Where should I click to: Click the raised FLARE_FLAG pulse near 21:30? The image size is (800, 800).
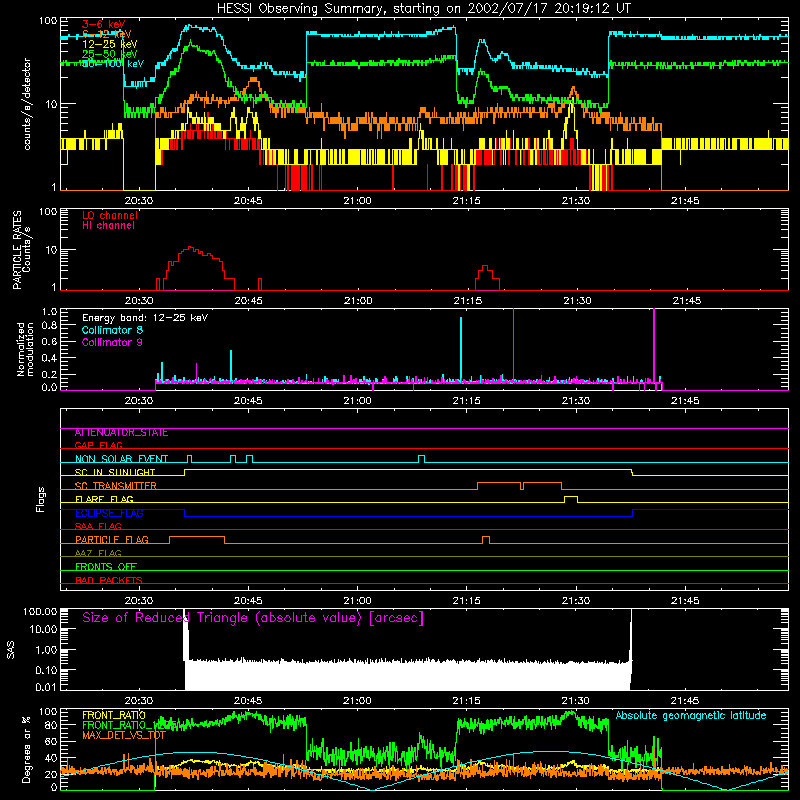click(x=571, y=499)
